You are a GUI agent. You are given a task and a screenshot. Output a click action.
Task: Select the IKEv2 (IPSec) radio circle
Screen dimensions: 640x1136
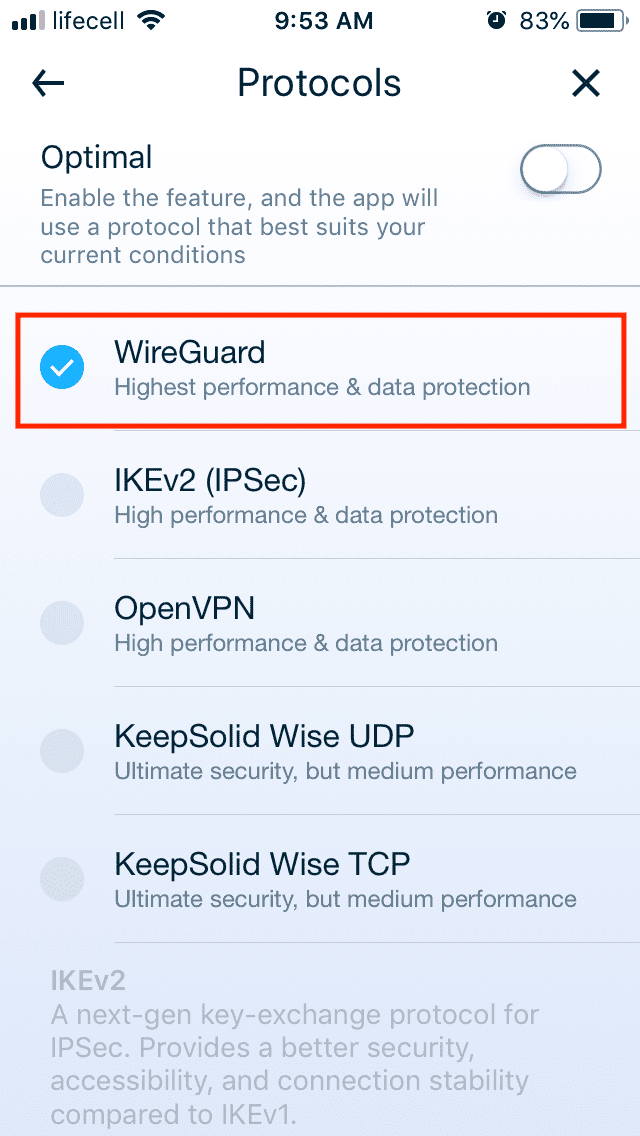pyautogui.click(x=62, y=495)
